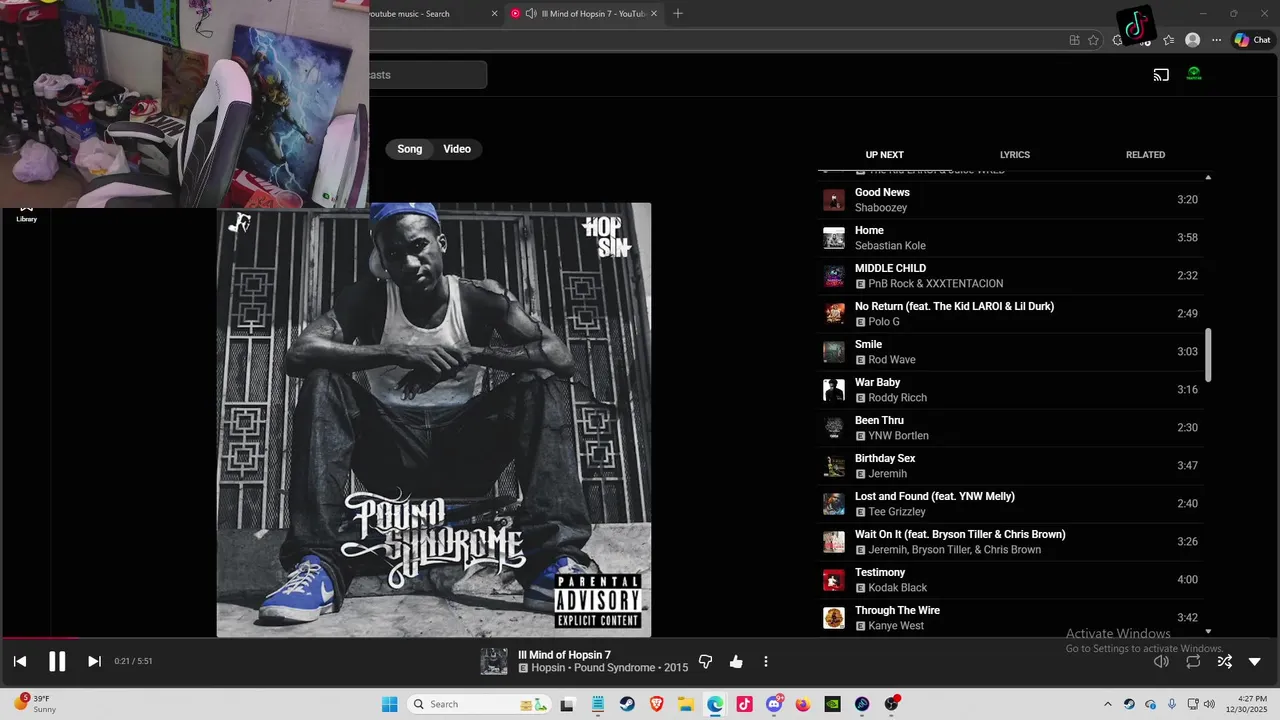Open browser Settings and more menu
The width and height of the screenshot is (1280, 720).
coord(1216,40)
